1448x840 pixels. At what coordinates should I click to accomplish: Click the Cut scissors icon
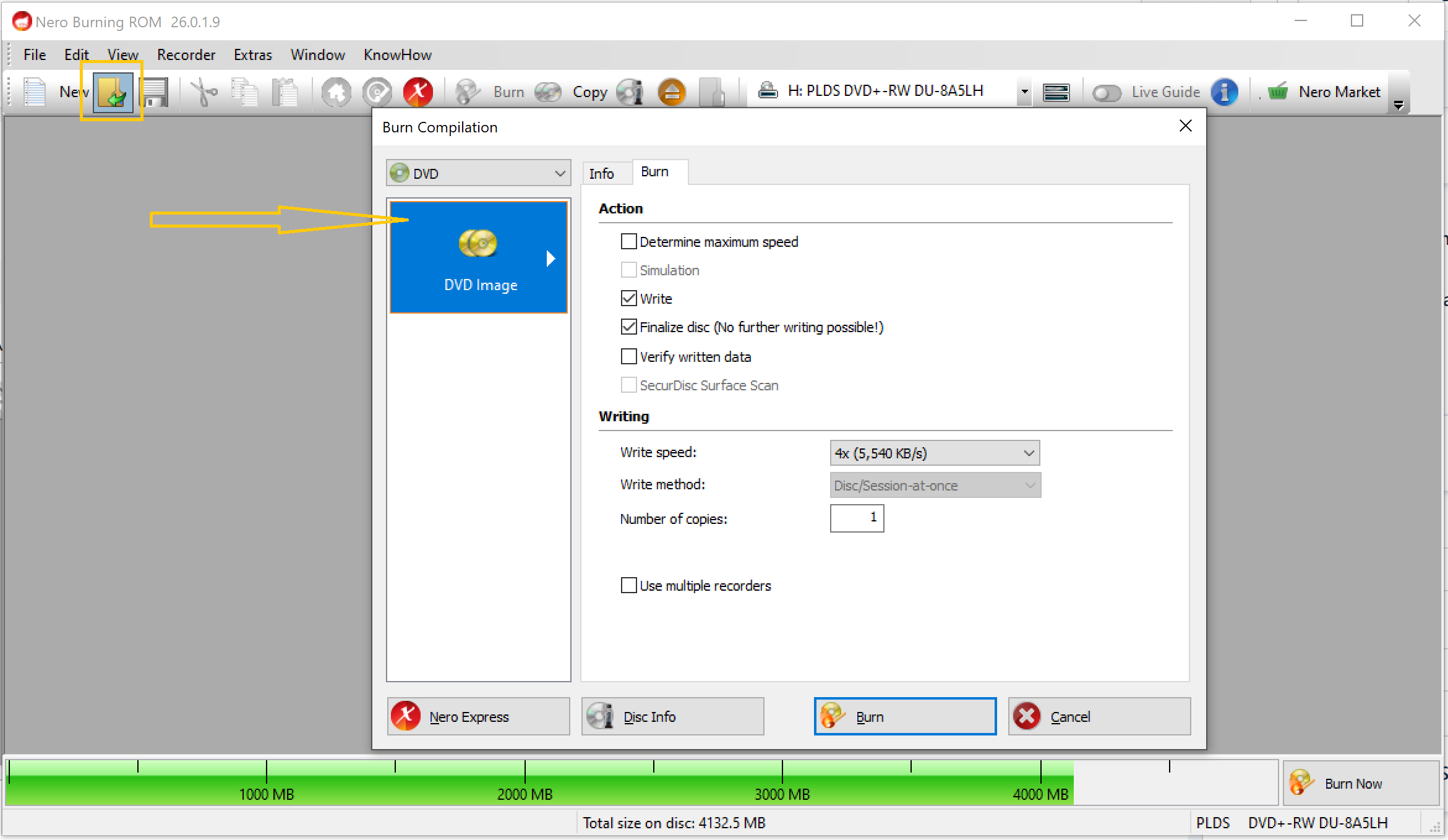pos(203,92)
